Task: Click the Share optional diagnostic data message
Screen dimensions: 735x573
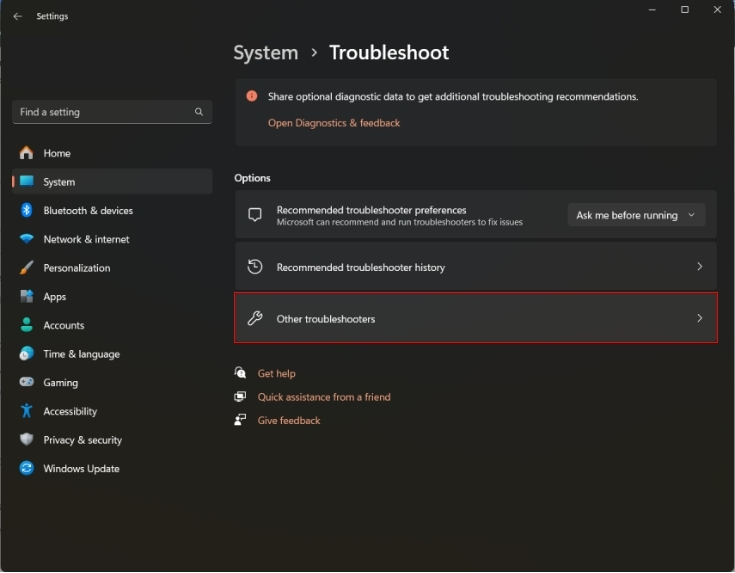Action: pos(453,97)
